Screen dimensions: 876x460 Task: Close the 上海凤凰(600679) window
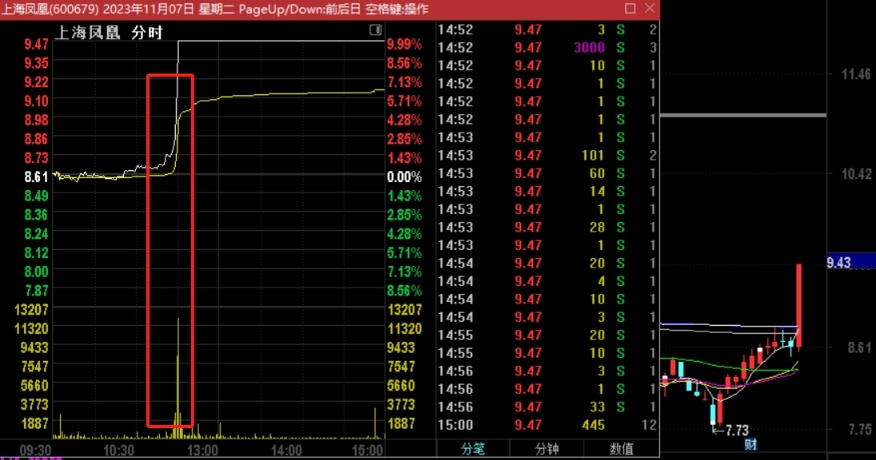649,8
